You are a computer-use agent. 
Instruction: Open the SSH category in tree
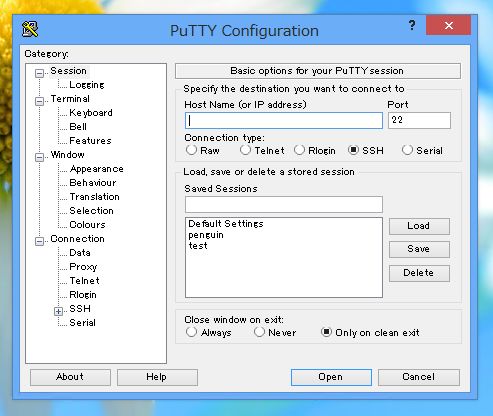click(x=80, y=309)
